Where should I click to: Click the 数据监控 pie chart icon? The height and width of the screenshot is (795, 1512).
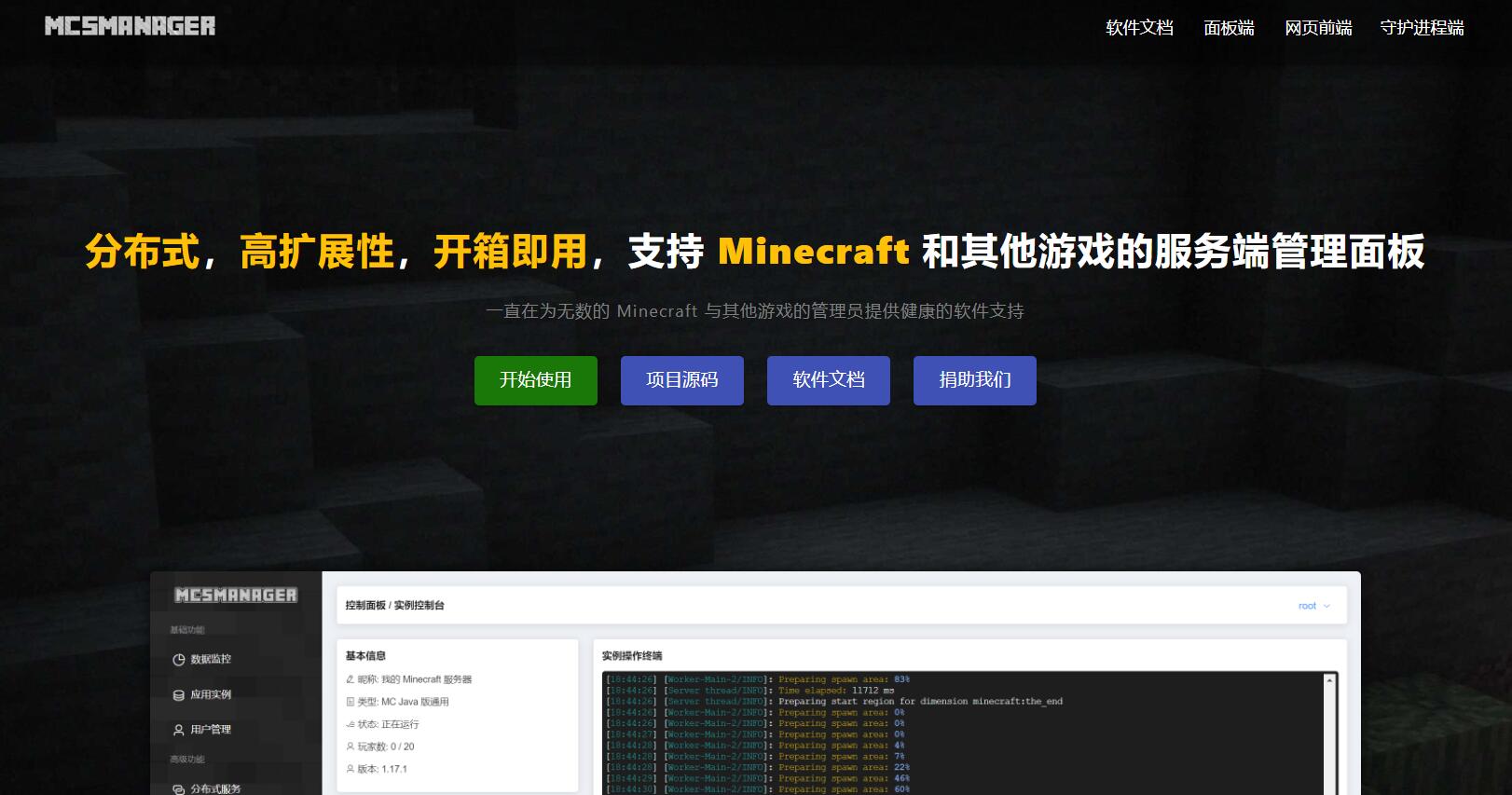[179, 660]
